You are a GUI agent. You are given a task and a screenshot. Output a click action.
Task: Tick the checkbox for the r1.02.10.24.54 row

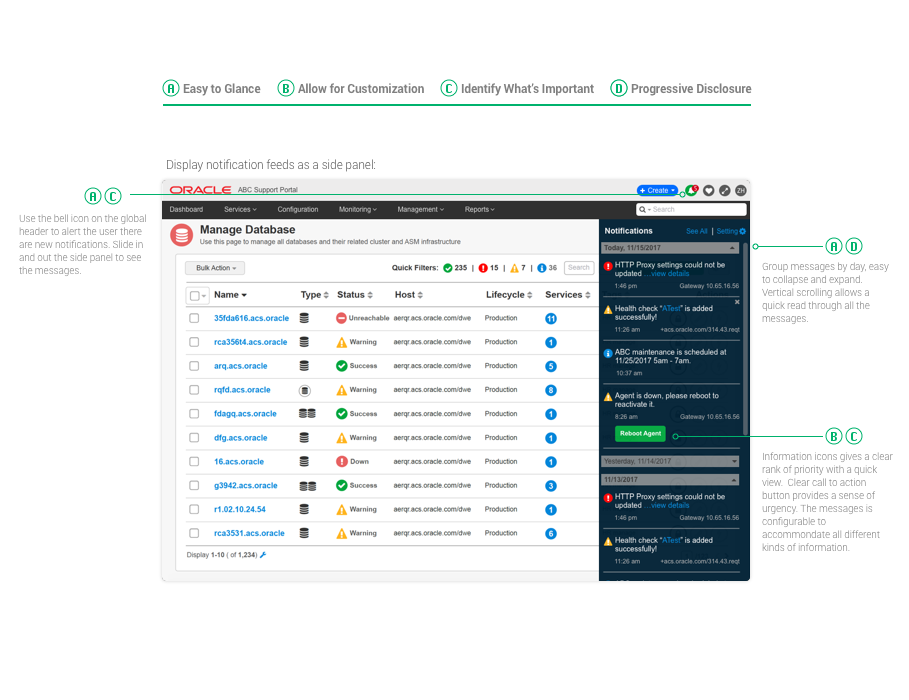pos(195,509)
